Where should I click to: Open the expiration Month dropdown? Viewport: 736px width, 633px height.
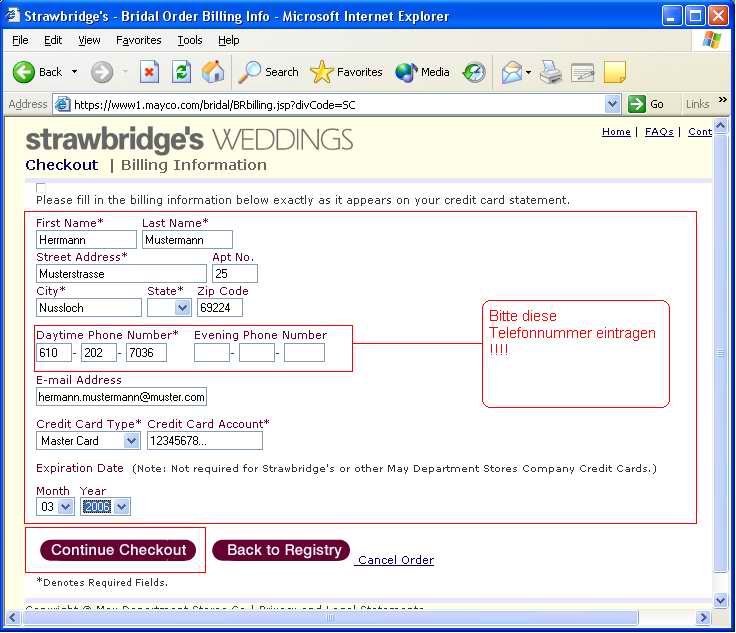[55, 507]
